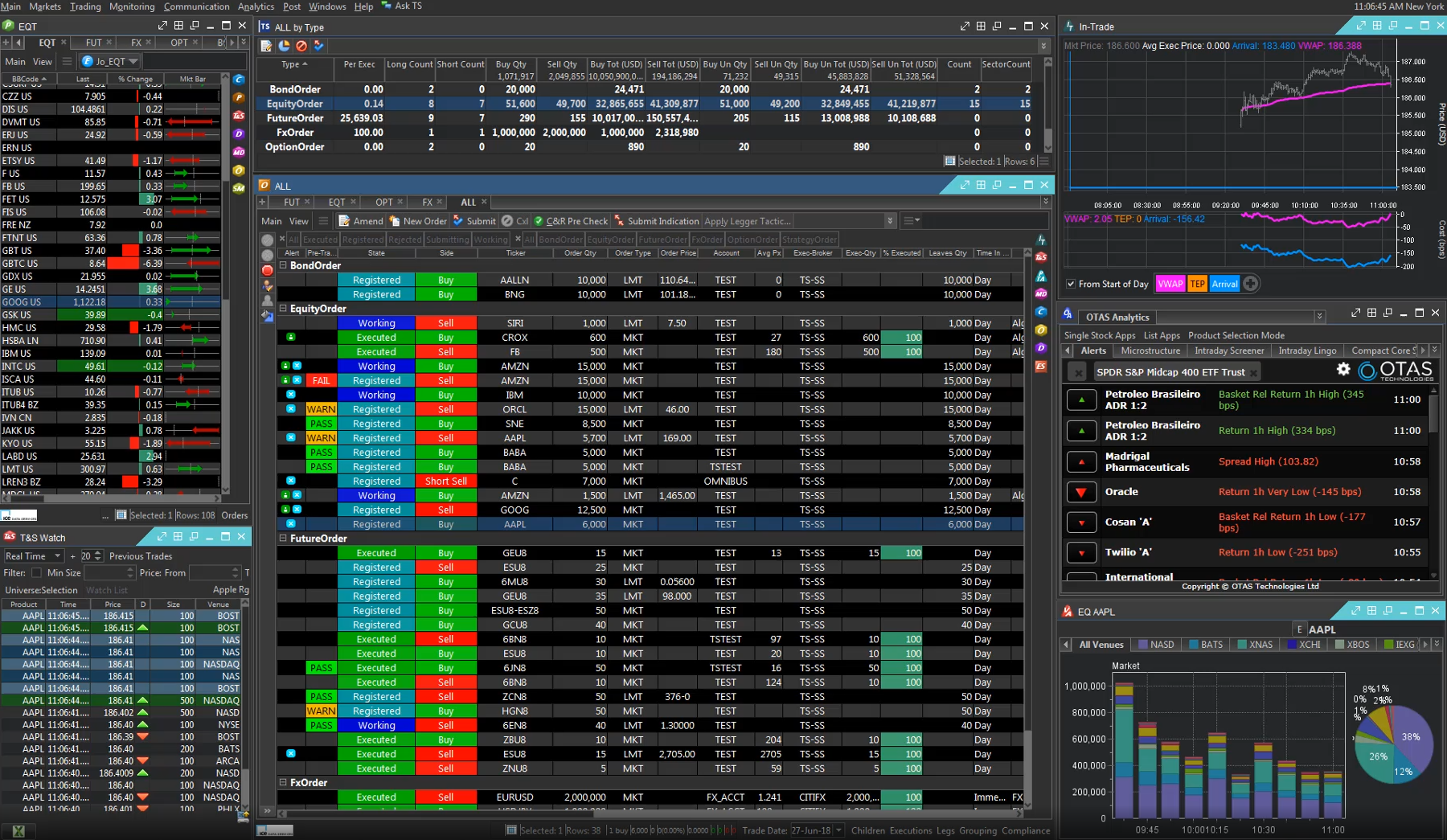Viewport: 1447px width, 840px height.
Task: Toggle the FutureOrder type filter
Action: 662,240
